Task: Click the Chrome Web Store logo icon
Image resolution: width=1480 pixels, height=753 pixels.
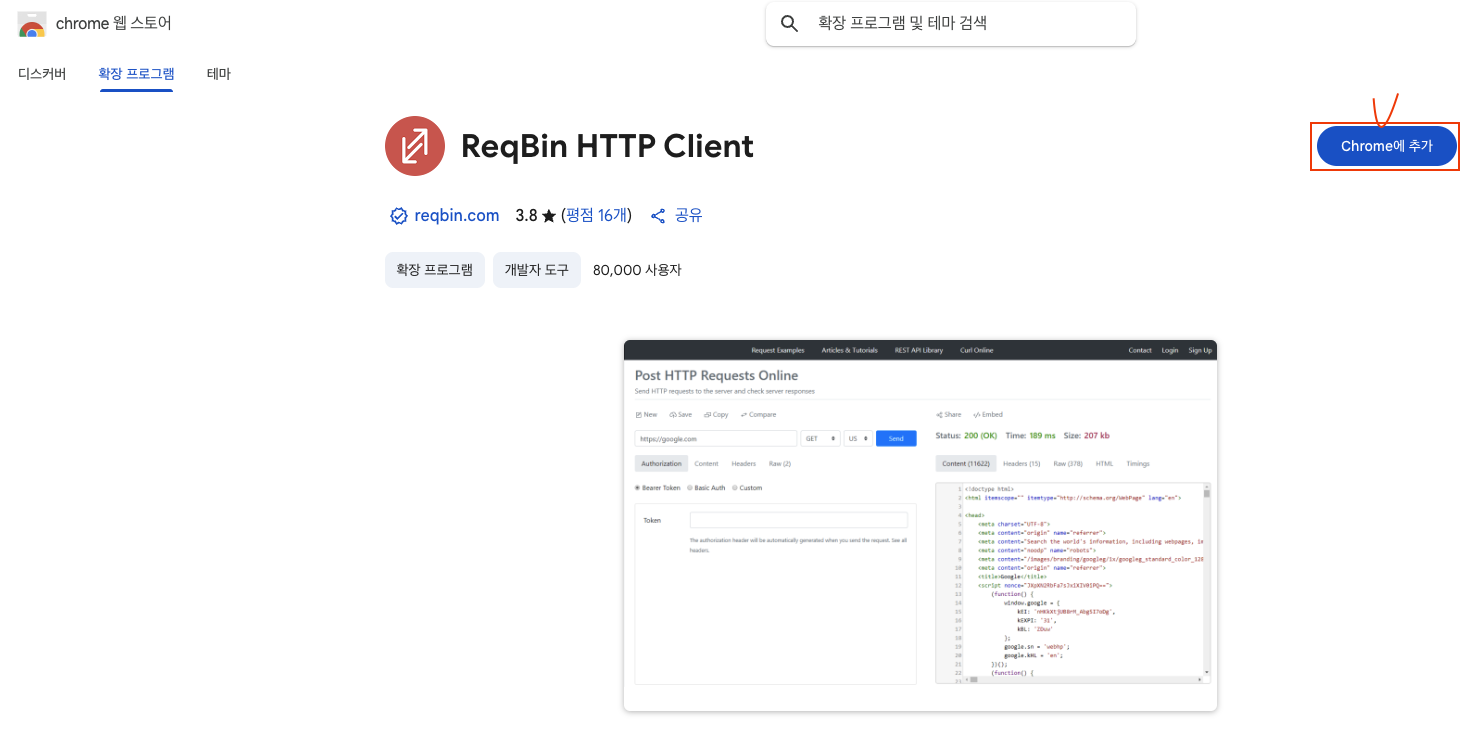Action: [x=32, y=24]
